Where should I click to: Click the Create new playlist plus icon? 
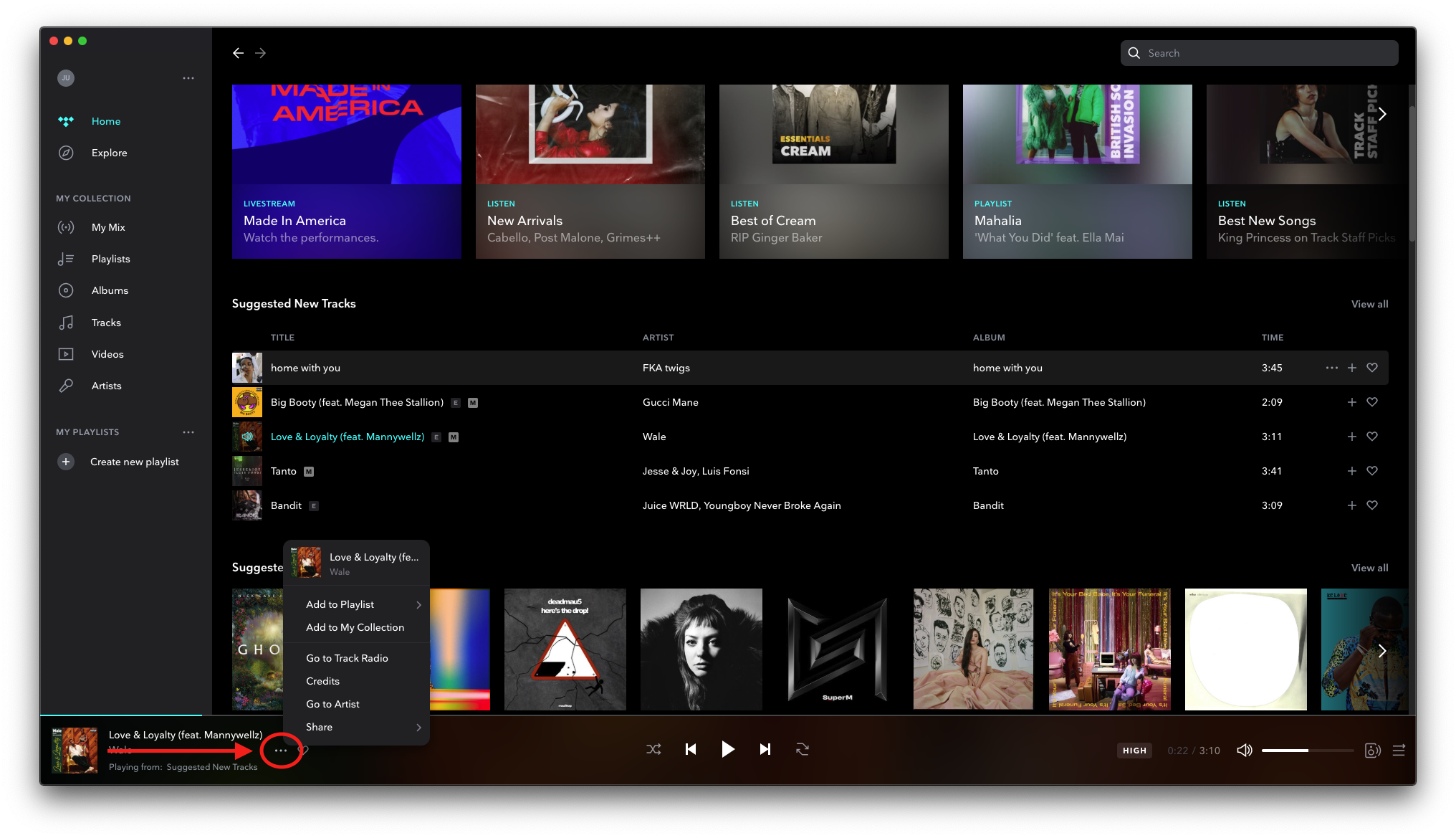click(66, 462)
